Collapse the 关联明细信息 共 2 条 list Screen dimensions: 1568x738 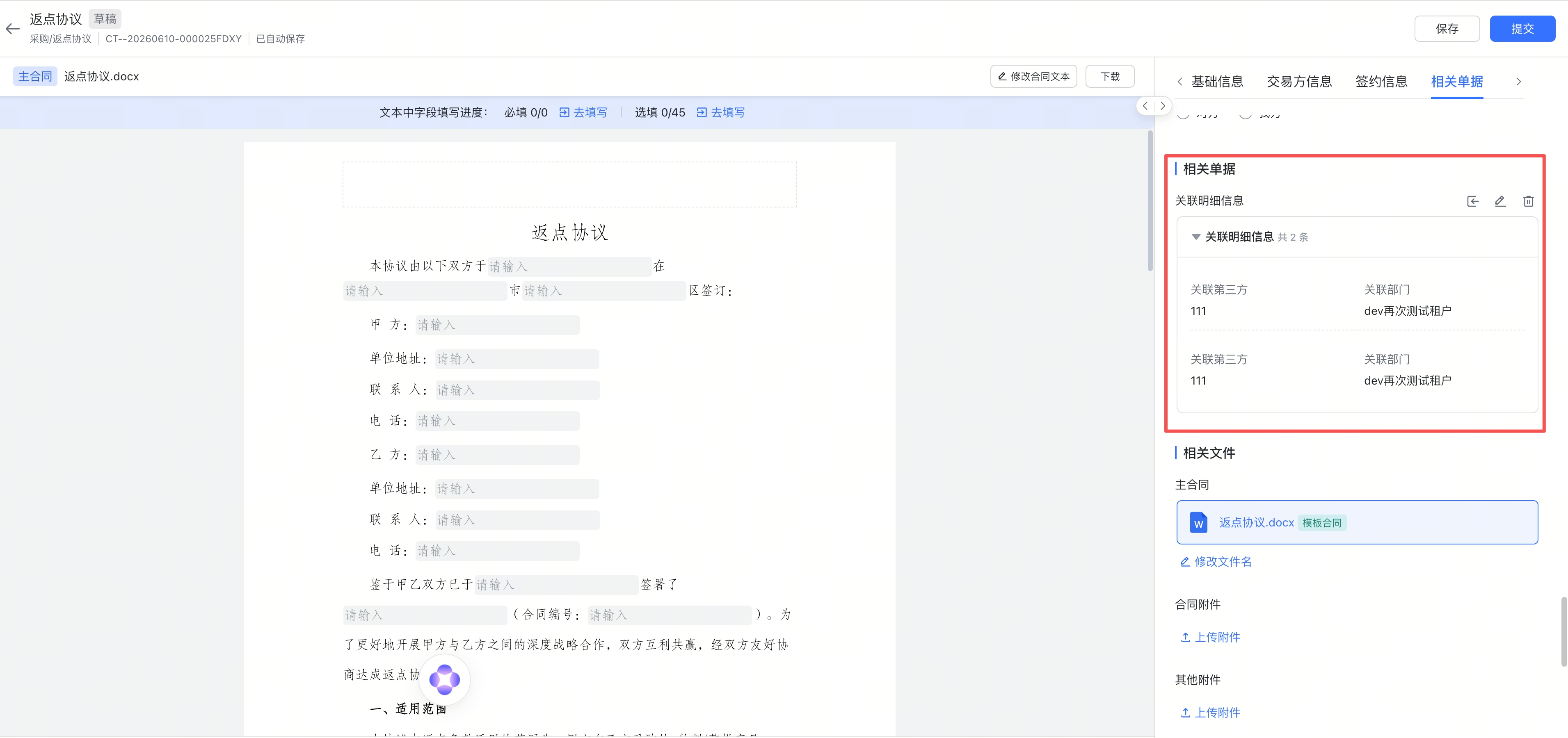click(x=1195, y=237)
